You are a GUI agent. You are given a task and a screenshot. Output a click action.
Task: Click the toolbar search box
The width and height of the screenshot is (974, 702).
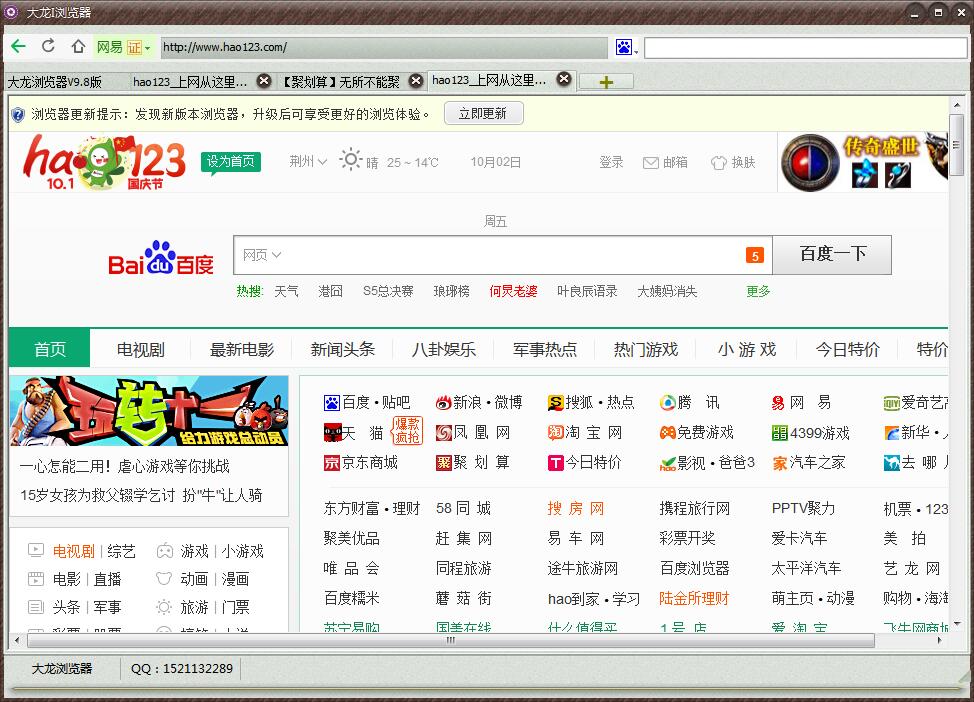pos(806,48)
